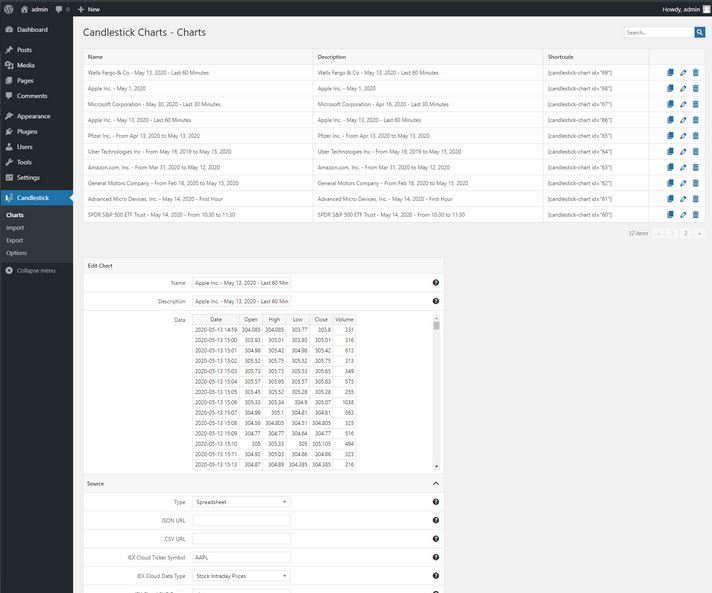Image resolution: width=712 pixels, height=593 pixels.
Task: Edit the Pfizer Inc. chart
Action: [x=683, y=136]
